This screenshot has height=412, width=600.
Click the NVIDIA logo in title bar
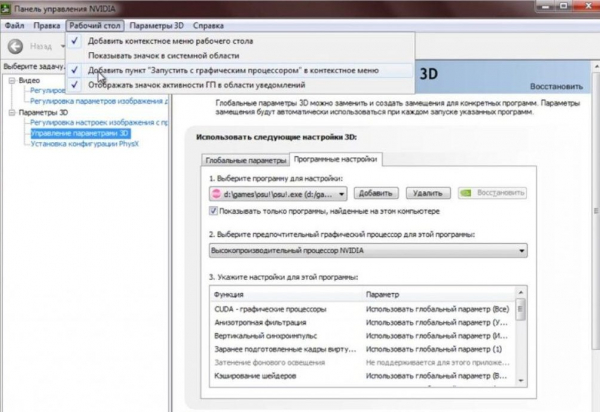click(5, 8)
